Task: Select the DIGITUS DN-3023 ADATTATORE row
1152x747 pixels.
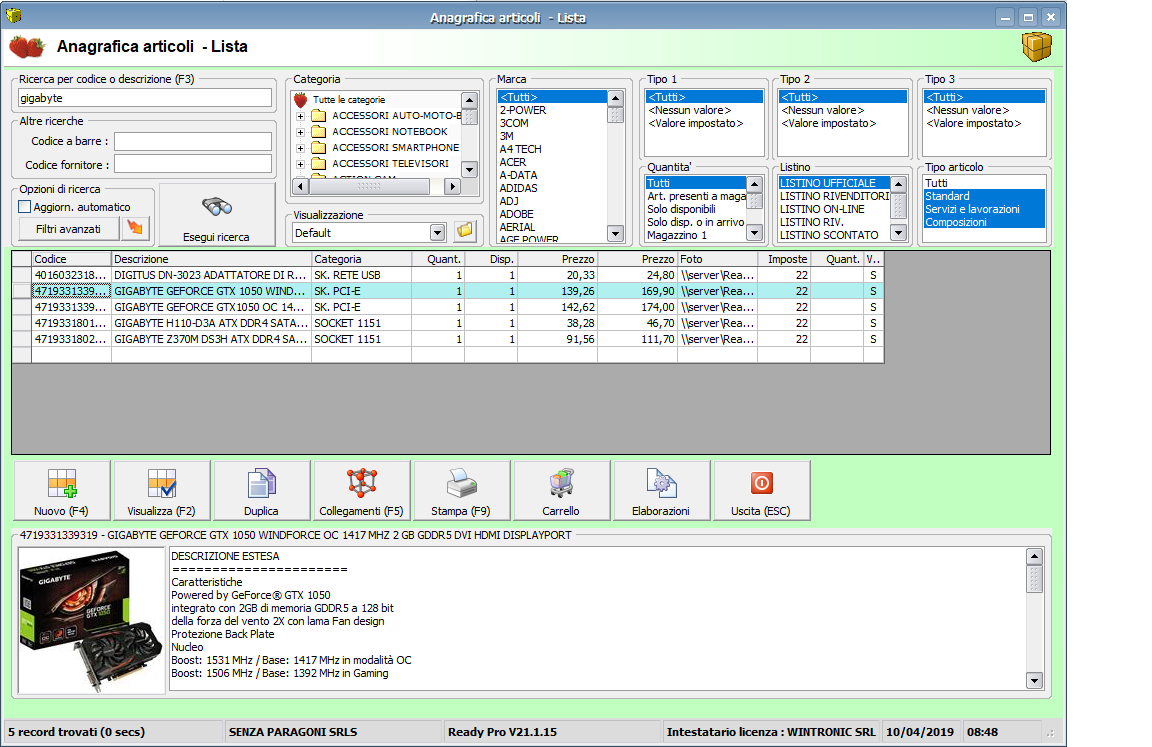Action: (448, 275)
